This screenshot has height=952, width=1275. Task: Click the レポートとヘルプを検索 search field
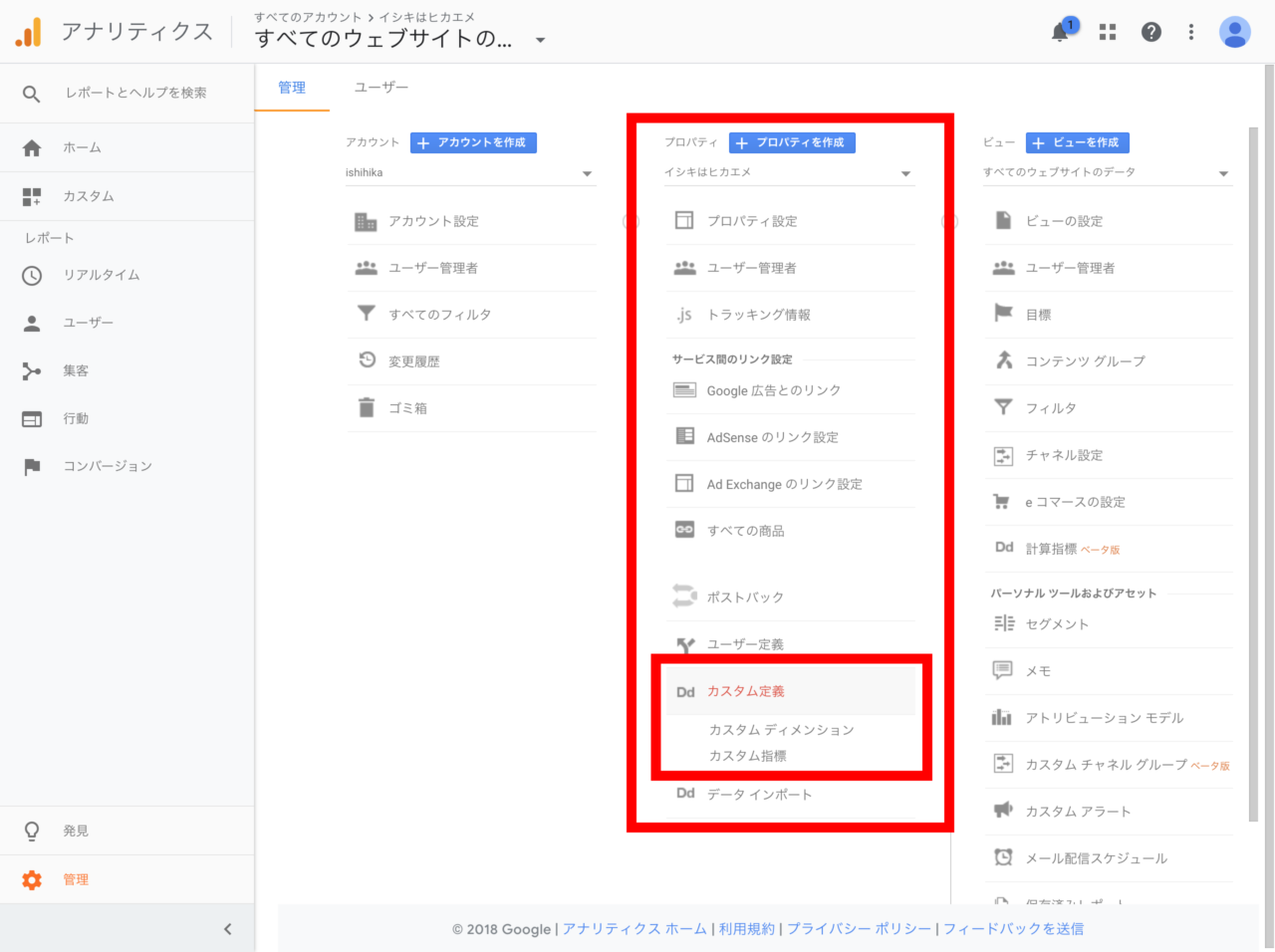136,94
